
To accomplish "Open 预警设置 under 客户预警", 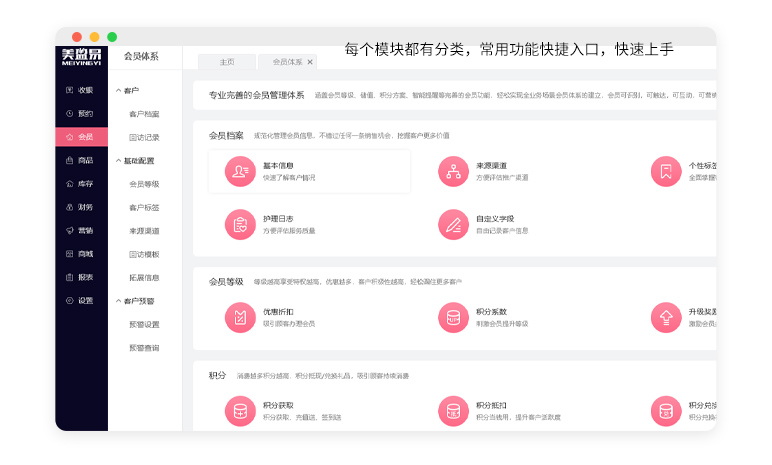I will (144, 325).
